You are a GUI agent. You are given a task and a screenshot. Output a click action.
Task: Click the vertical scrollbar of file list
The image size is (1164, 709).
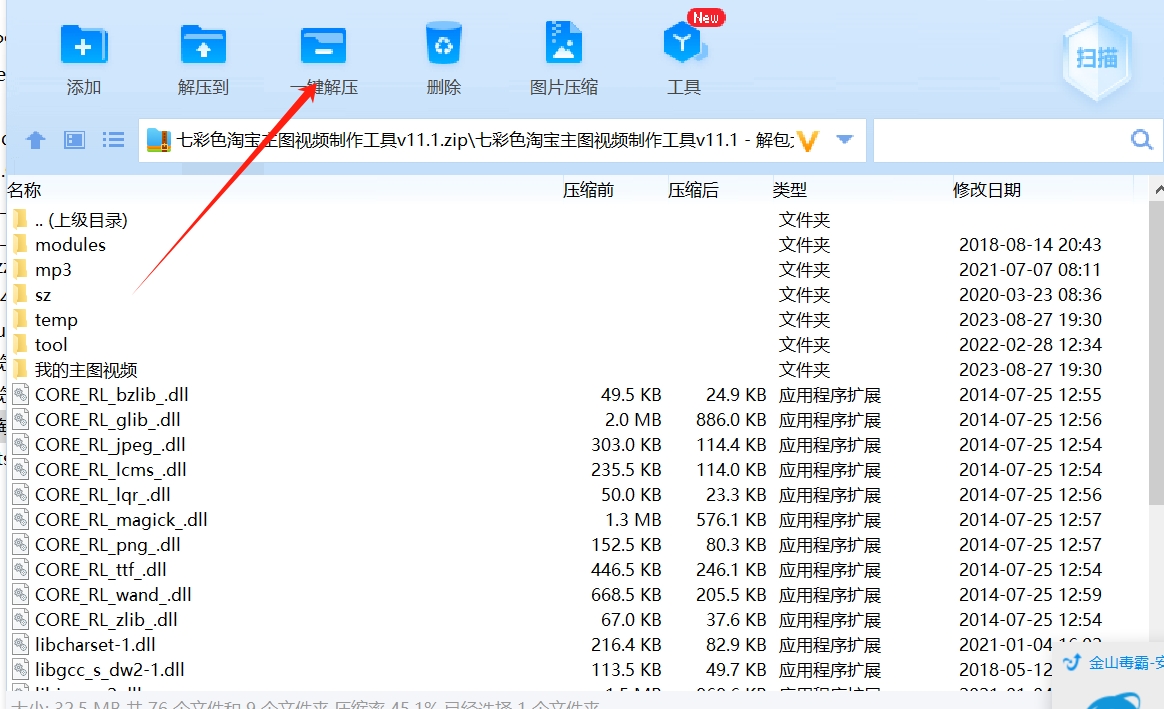point(1156,355)
